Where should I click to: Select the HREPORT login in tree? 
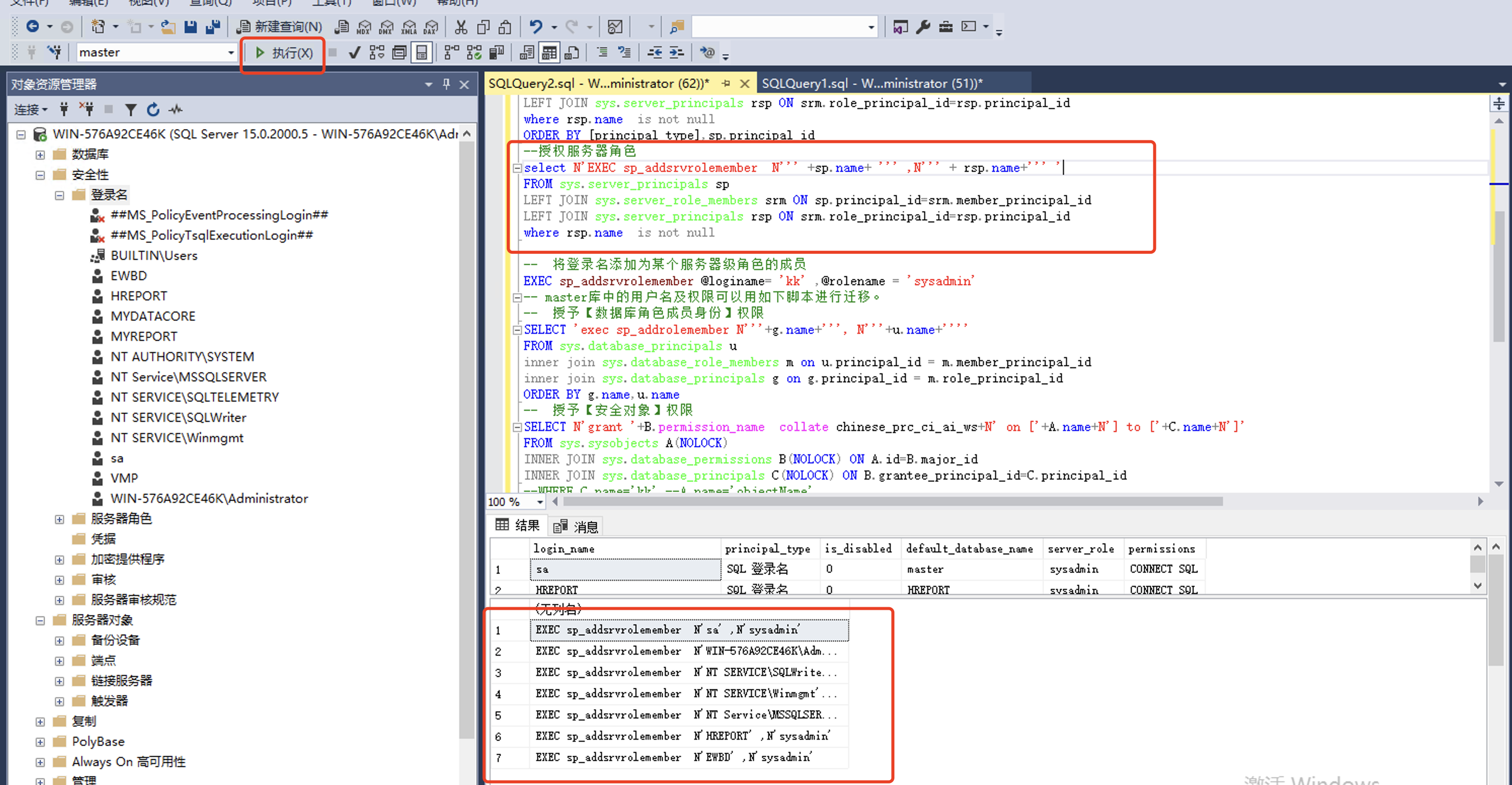pos(138,296)
